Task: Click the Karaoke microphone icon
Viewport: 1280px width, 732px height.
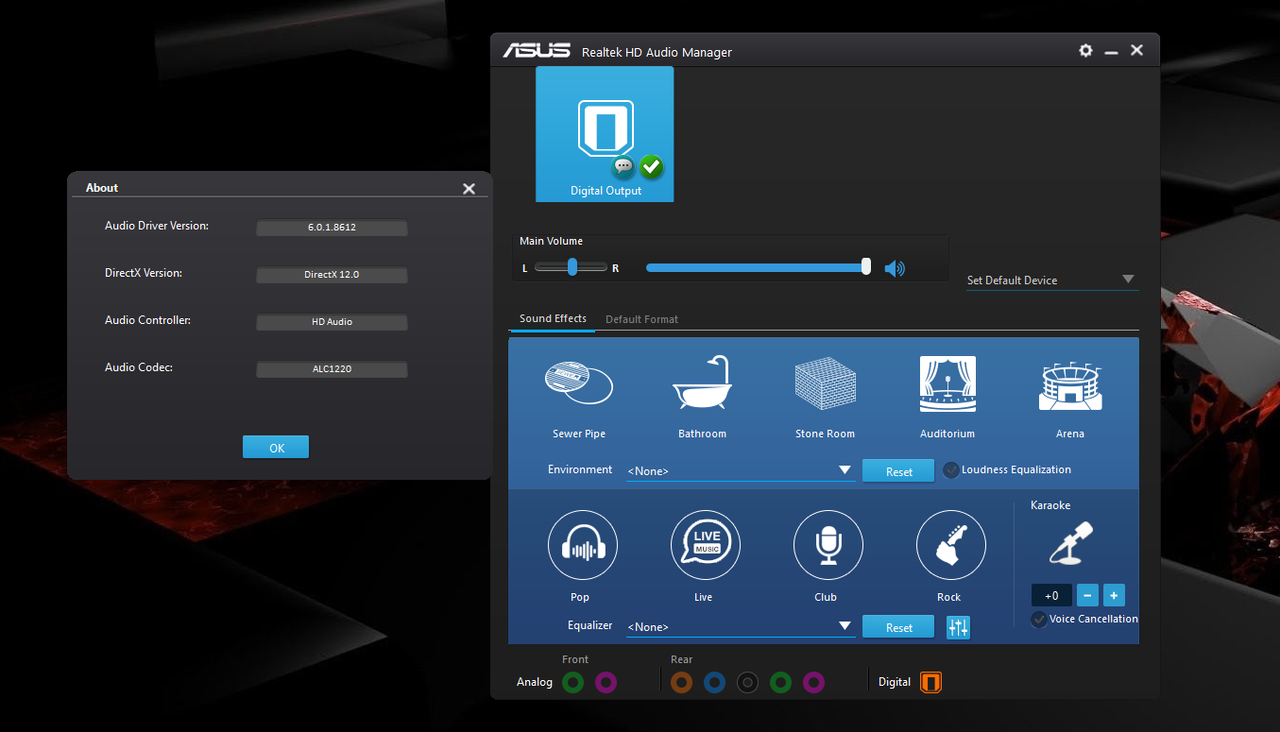Action: pos(1070,542)
